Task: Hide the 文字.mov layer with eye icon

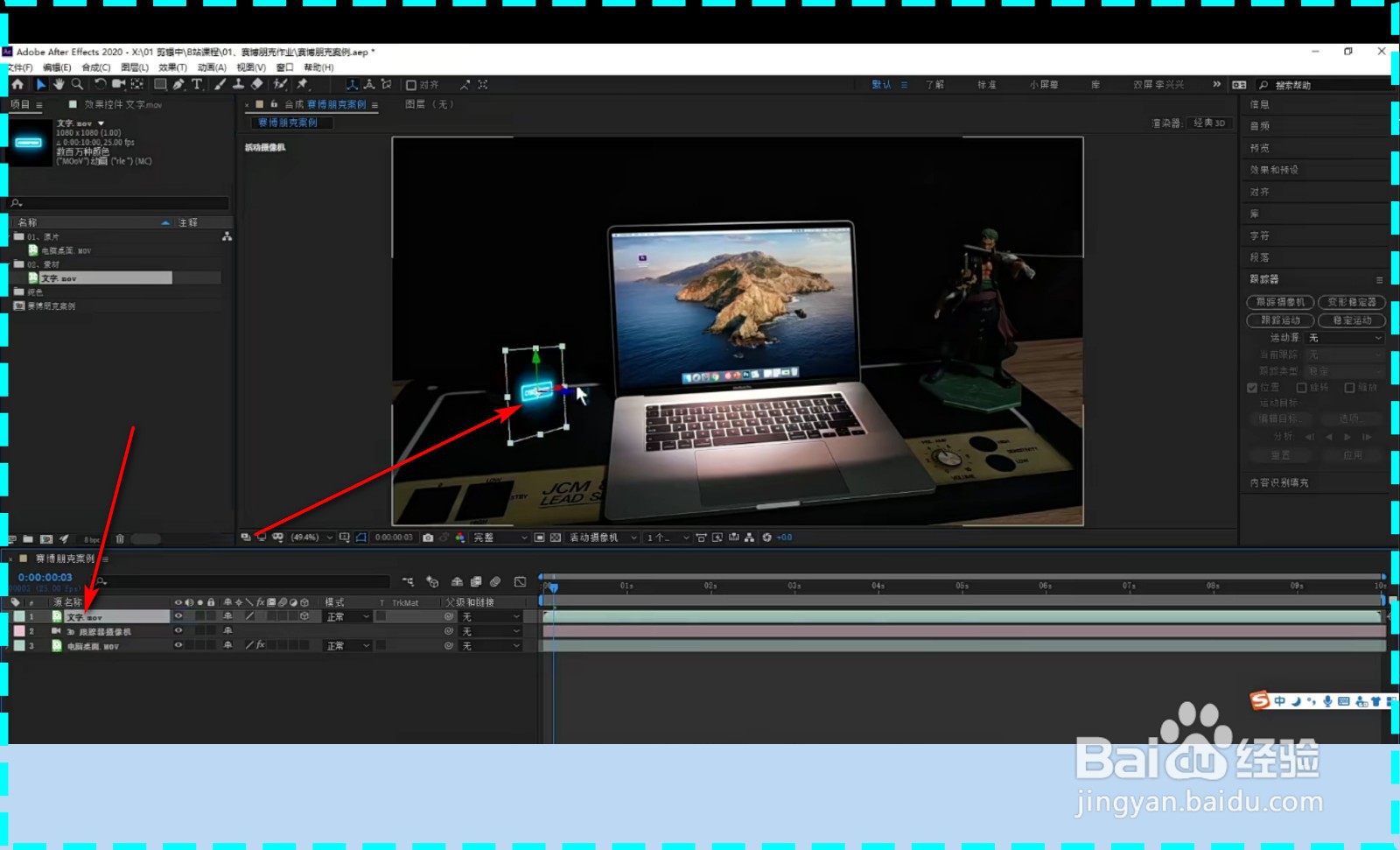Action: 178,616
